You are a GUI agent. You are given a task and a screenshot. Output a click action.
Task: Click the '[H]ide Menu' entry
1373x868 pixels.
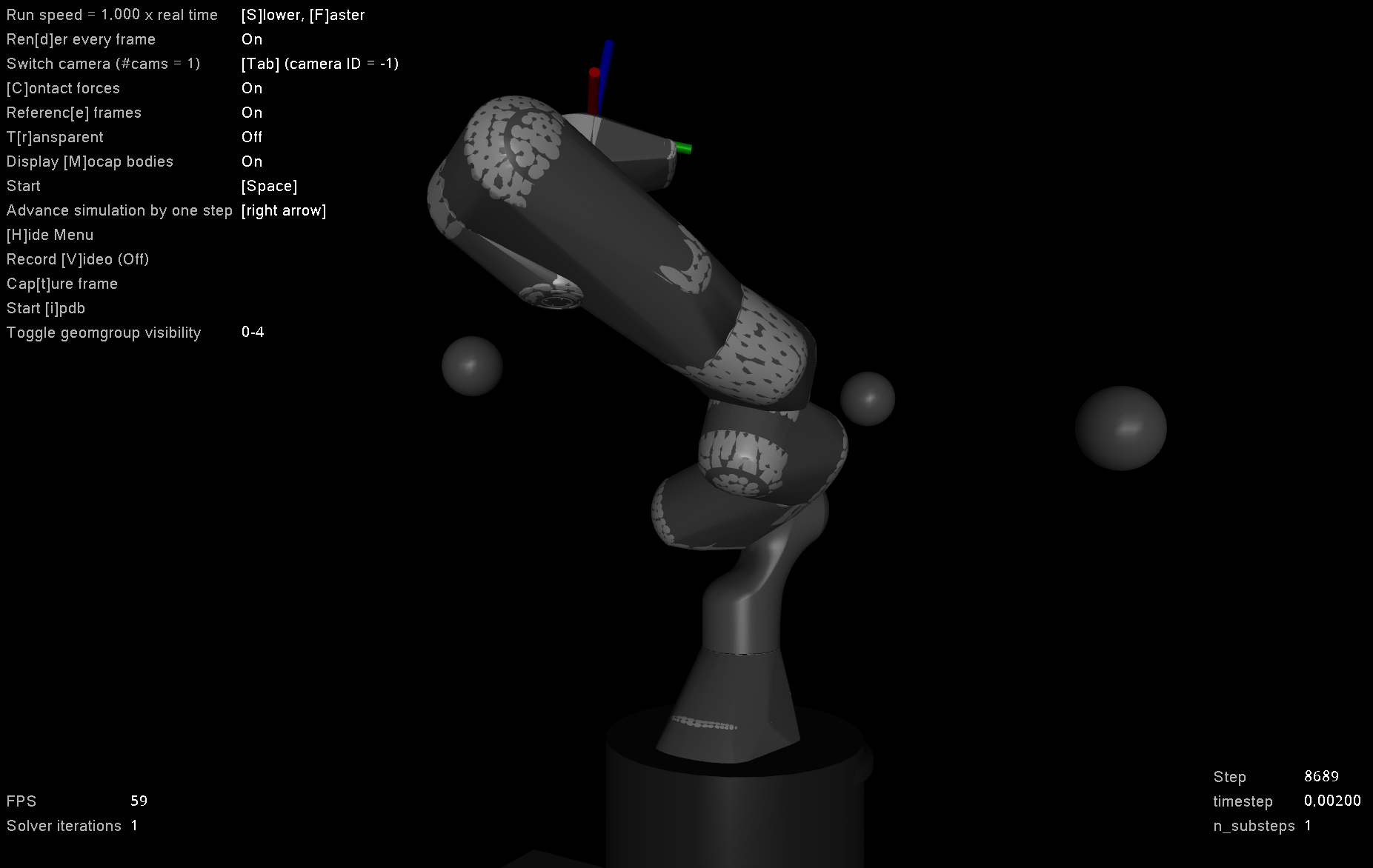point(50,235)
